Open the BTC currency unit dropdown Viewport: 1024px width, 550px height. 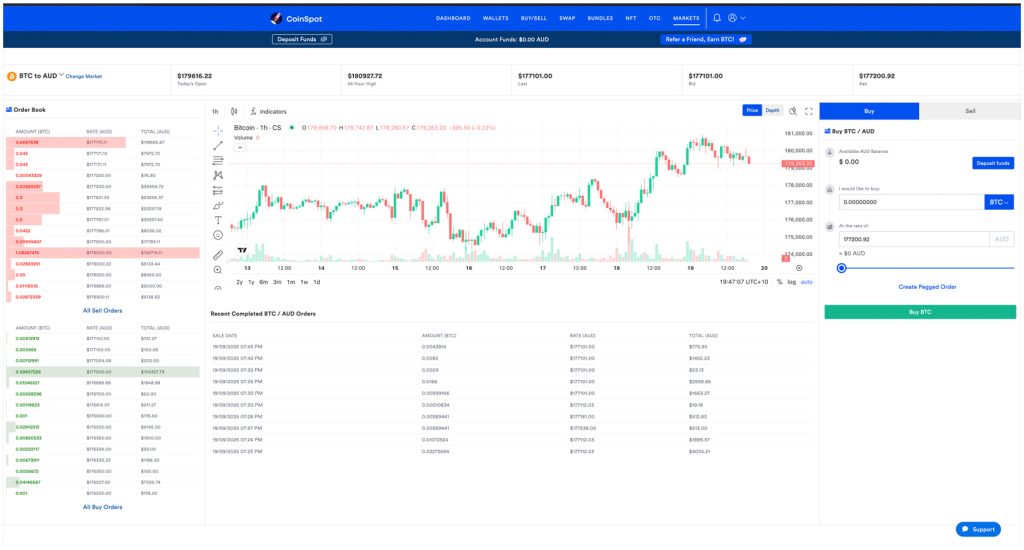[x=1000, y=202]
